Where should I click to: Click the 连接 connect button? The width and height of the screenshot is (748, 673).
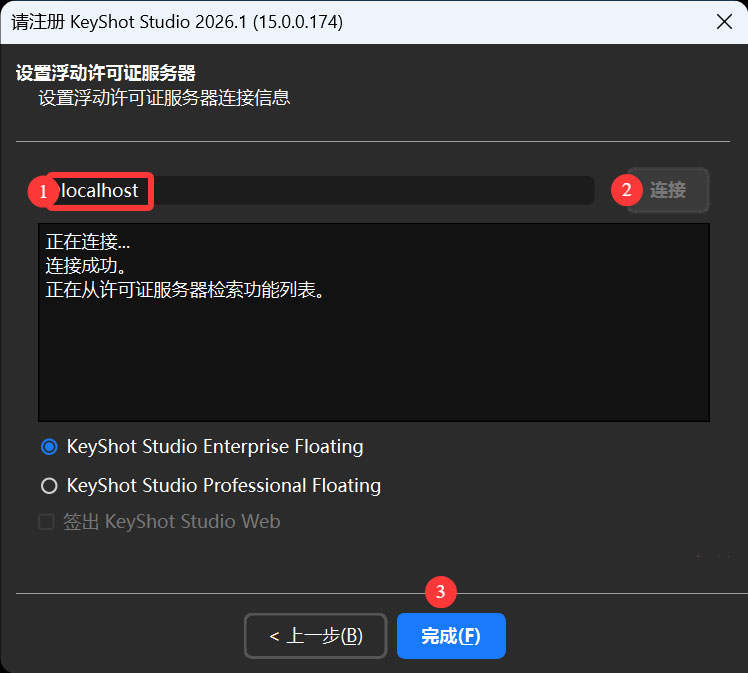tap(668, 190)
